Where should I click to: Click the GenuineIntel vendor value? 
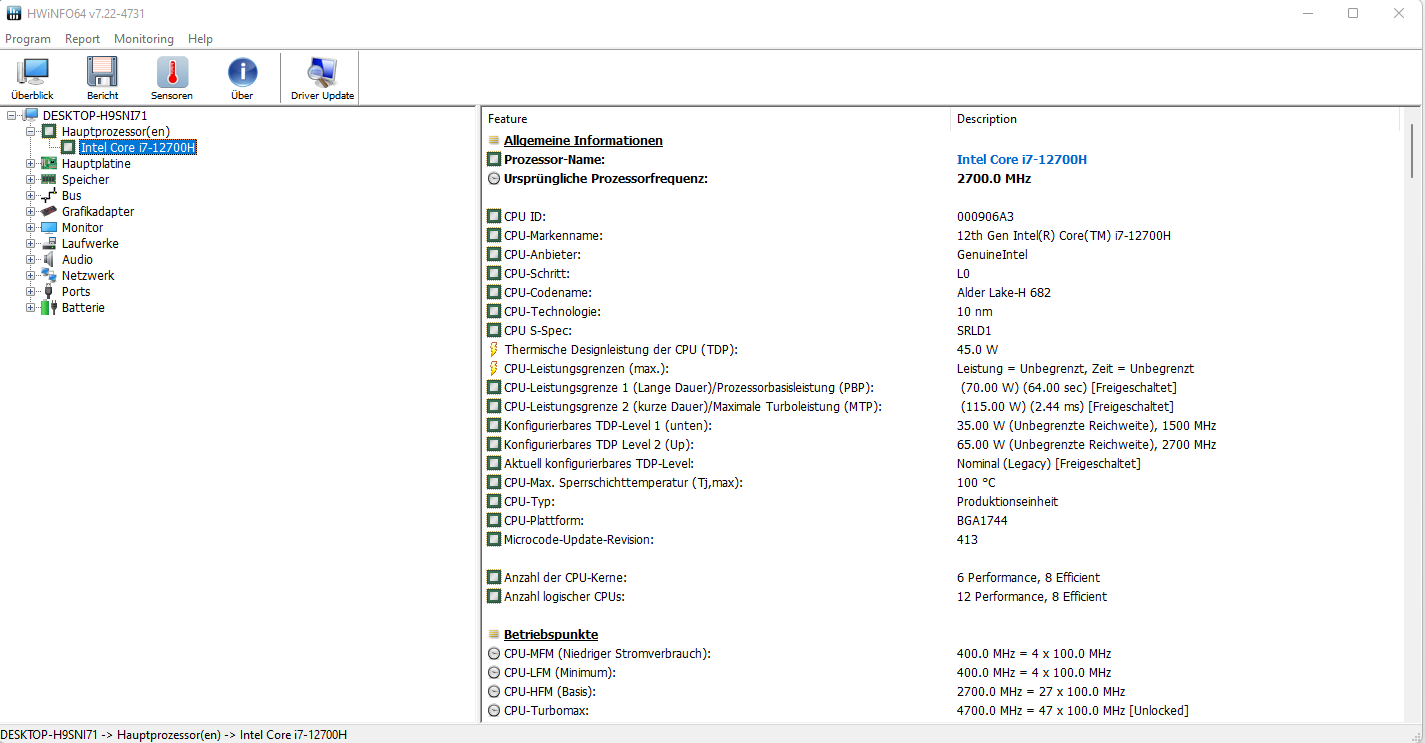click(x=992, y=255)
